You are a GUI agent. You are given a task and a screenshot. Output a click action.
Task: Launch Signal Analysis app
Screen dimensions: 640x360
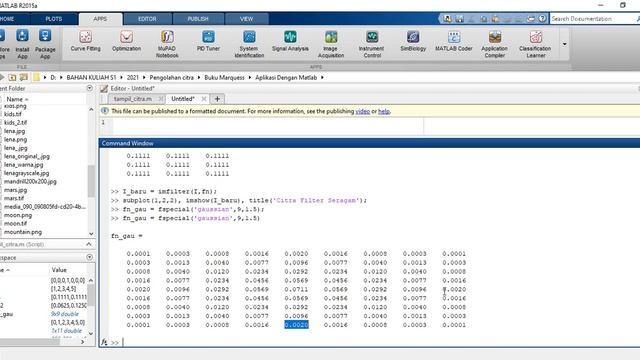[x=290, y=41]
